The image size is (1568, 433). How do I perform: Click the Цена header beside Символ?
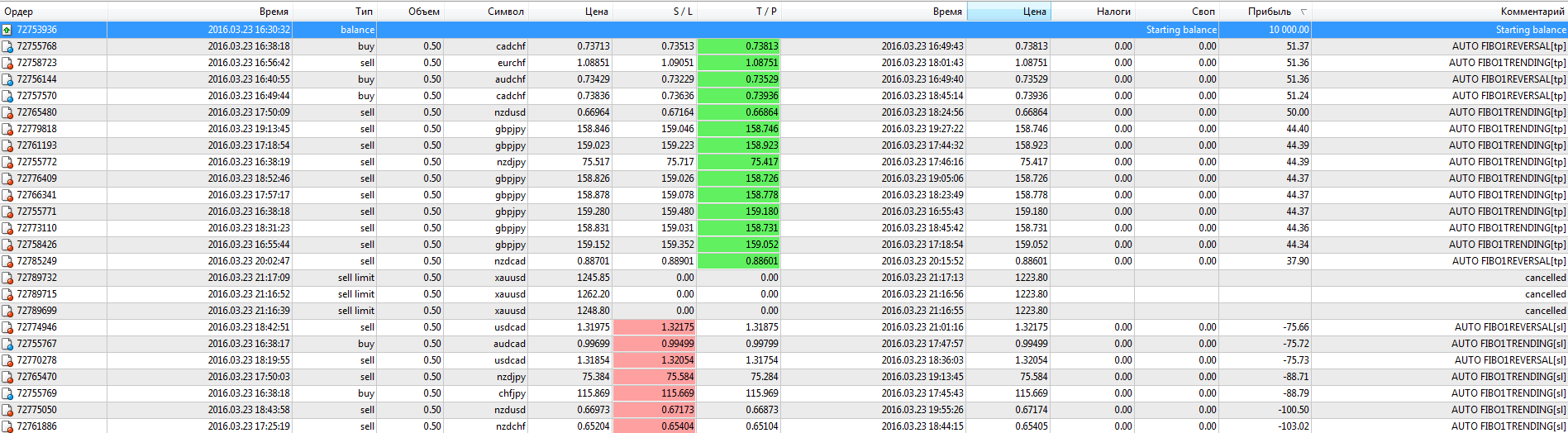tap(570, 12)
